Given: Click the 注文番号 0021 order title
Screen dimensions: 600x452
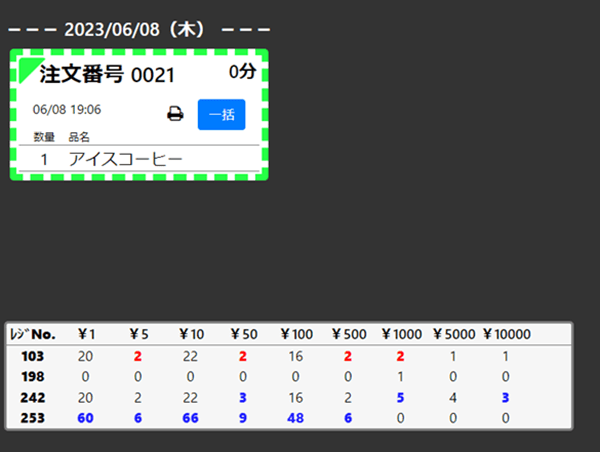Looking at the screenshot, I should [107, 75].
